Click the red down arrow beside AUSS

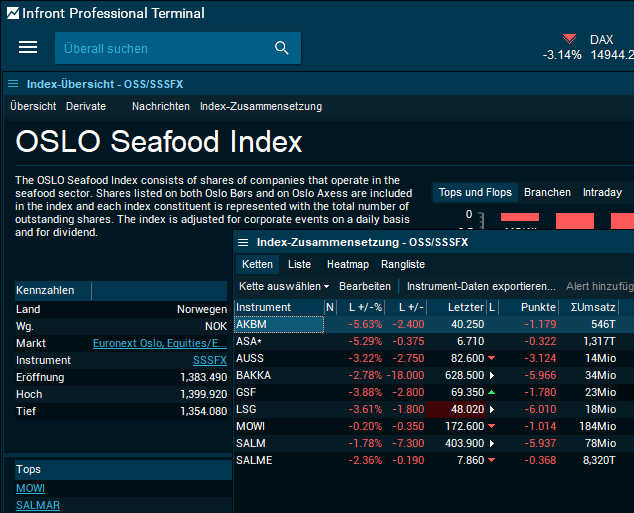(x=491, y=358)
